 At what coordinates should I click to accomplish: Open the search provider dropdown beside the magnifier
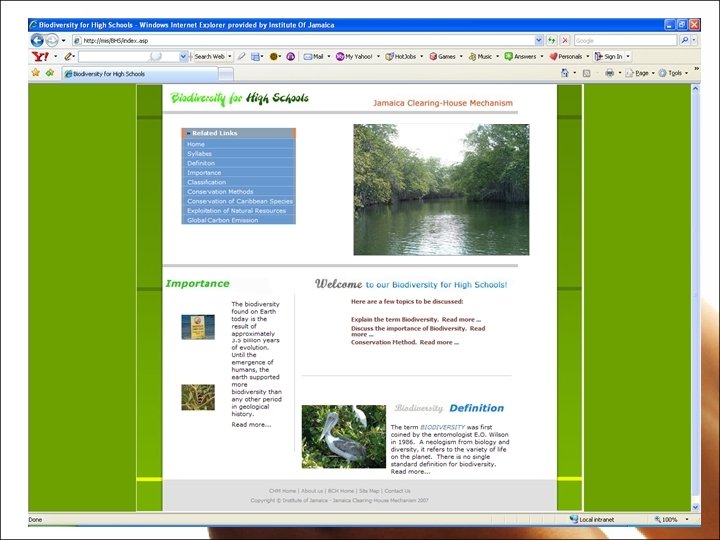[694, 40]
